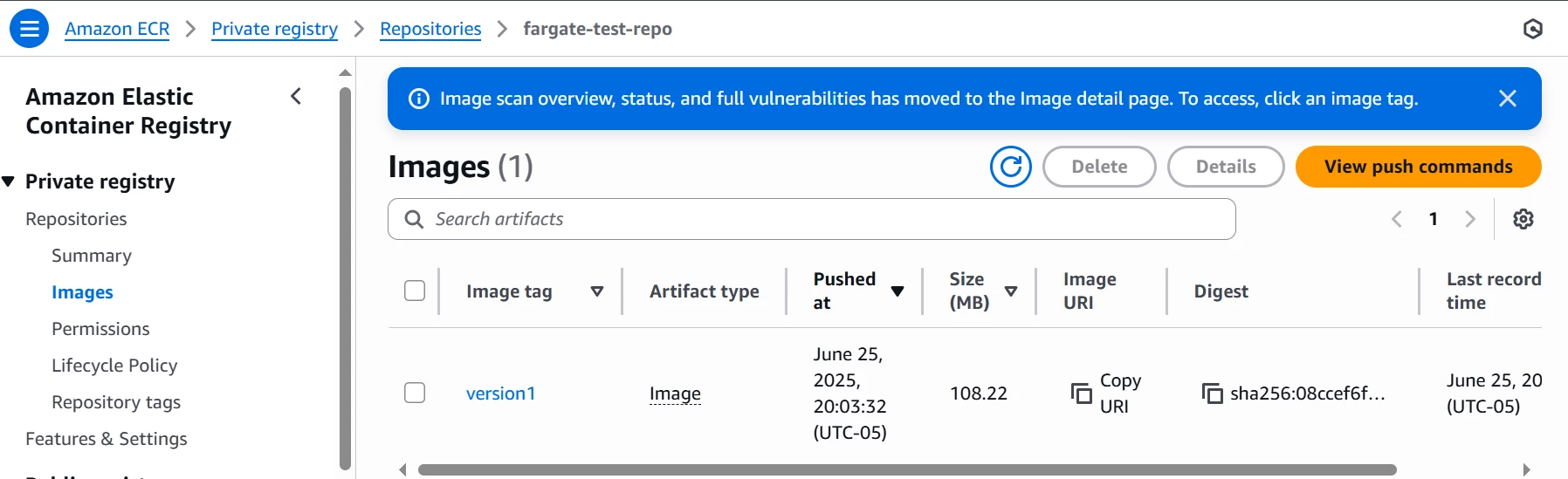Image resolution: width=1568 pixels, height=479 pixels.
Task: Click the sidebar vertical scrollbar
Action: (x=345, y=279)
